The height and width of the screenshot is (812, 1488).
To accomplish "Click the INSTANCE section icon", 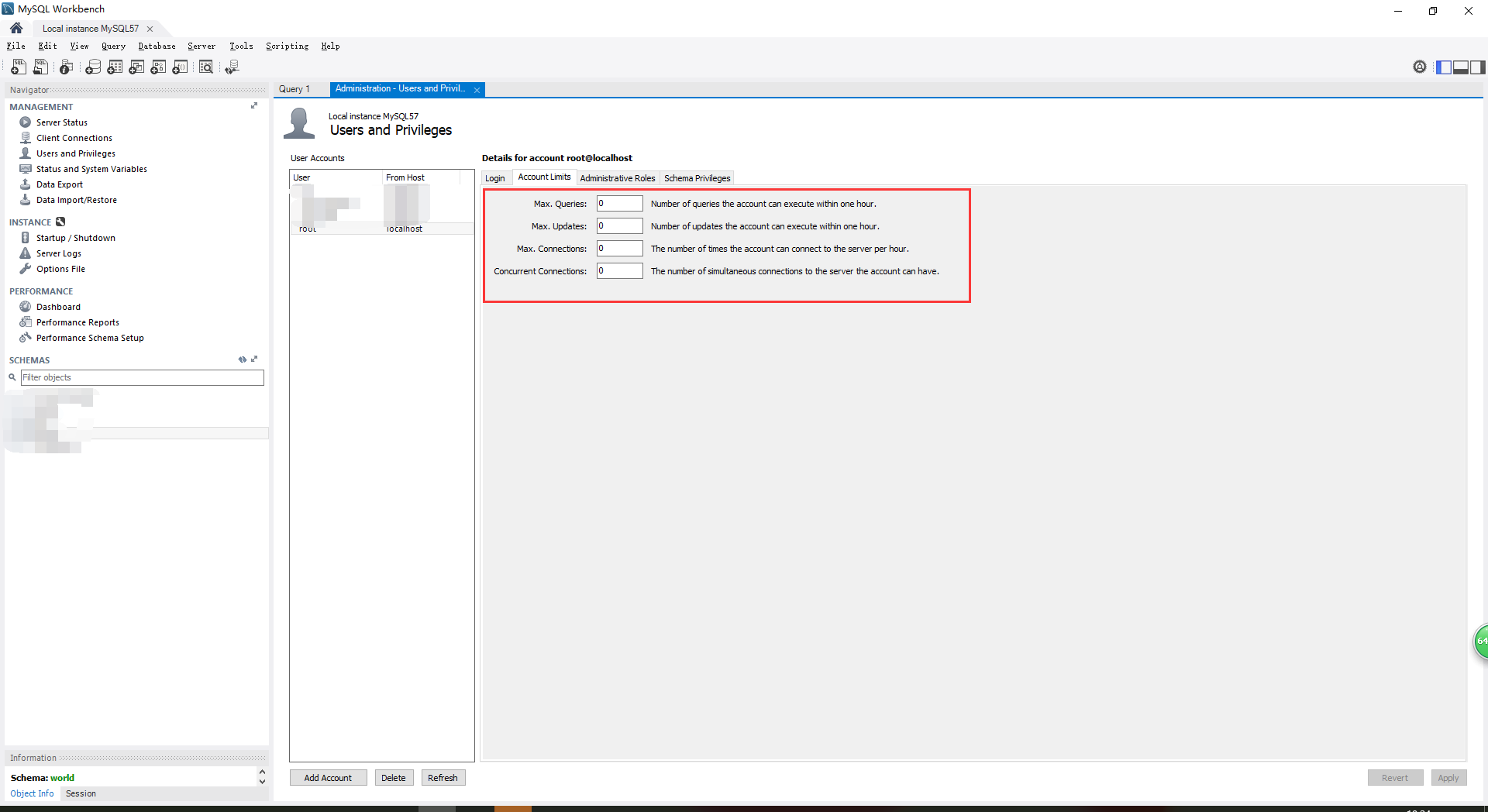I will click(x=60, y=222).
